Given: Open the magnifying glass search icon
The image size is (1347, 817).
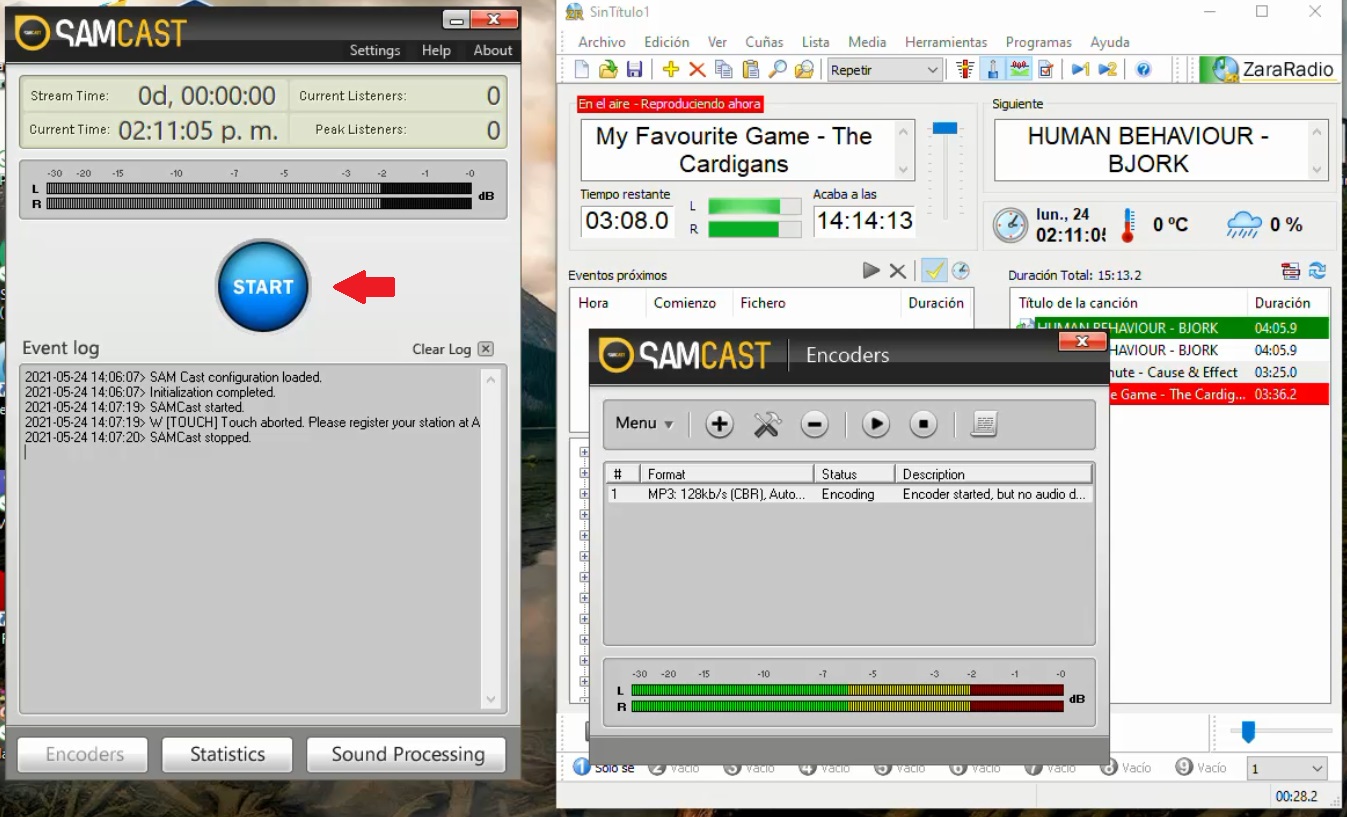Looking at the screenshot, I should pos(777,69).
